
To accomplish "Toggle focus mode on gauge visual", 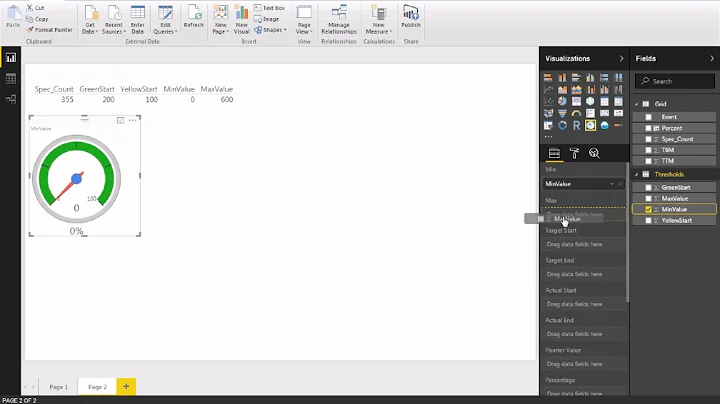I will [x=120, y=120].
